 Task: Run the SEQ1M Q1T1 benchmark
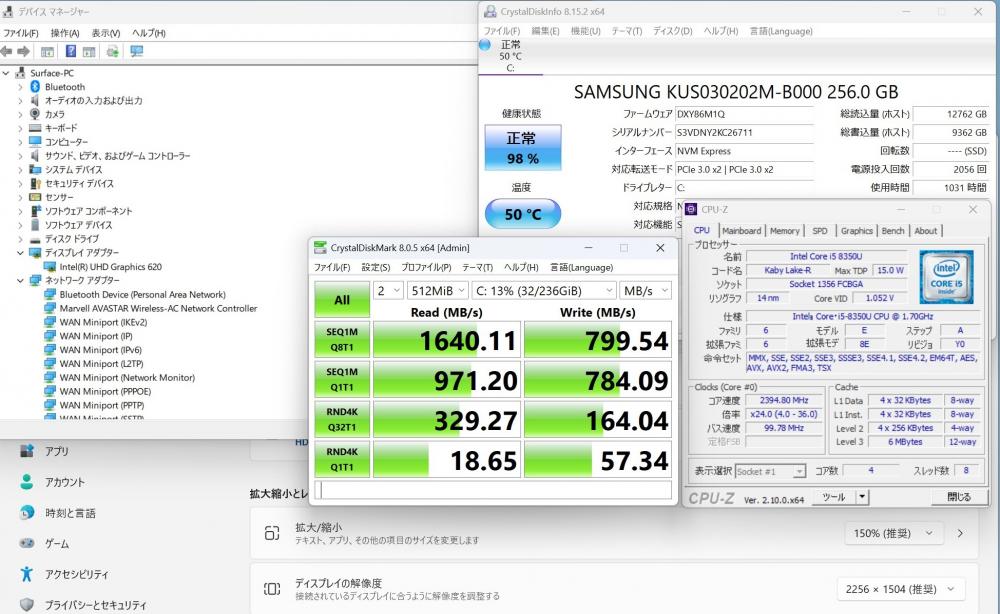(342, 379)
